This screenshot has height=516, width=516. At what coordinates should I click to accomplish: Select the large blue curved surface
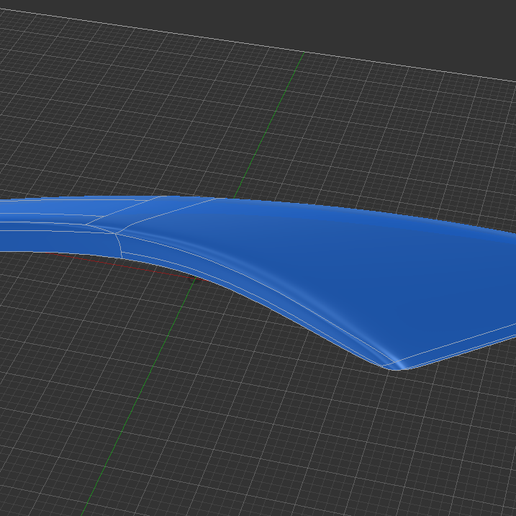pyautogui.click(x=333, y=267)
